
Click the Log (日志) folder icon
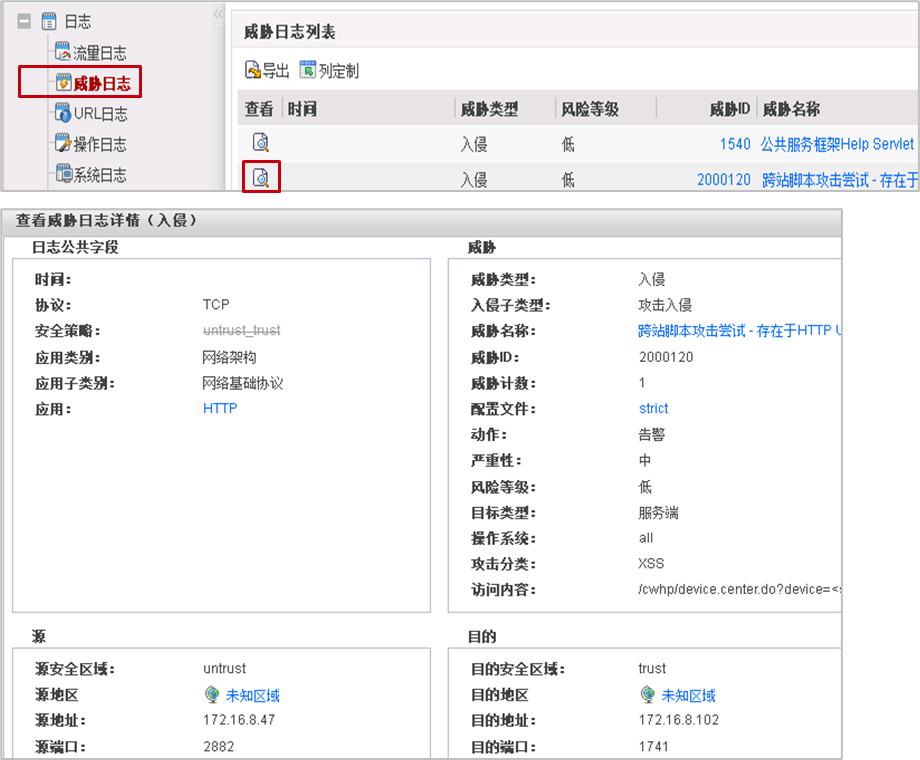coord(49,21)
